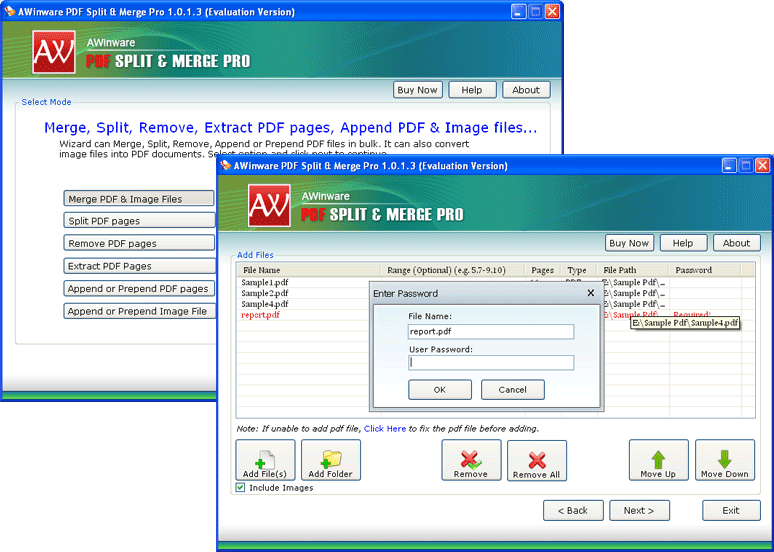This screenshot has height=552, width=774.
Task: Select Merge PDF & Image Files mode
Action: [x=139, y=199]
